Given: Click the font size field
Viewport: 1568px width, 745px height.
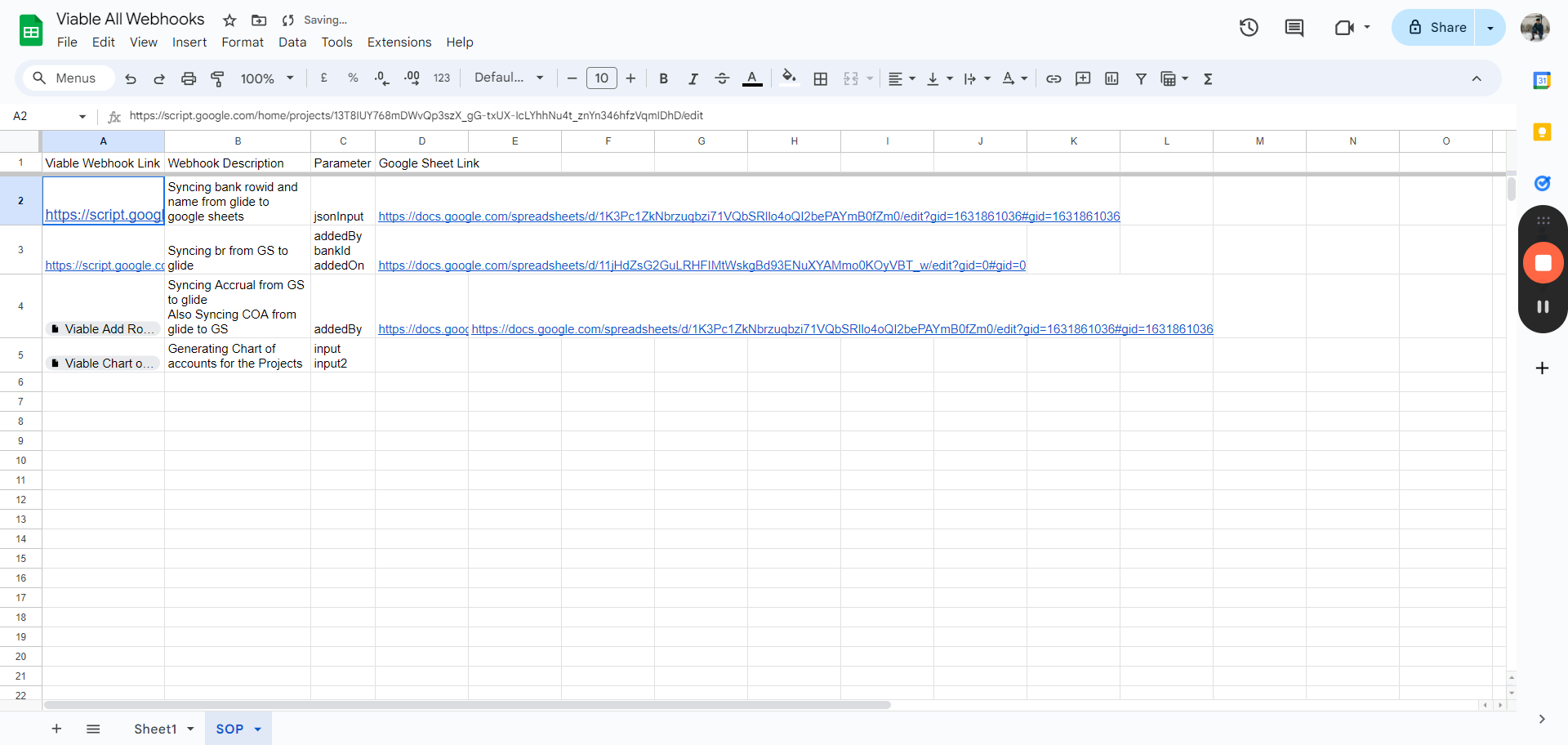Looking at the screenshot, I should click(602, 78).
